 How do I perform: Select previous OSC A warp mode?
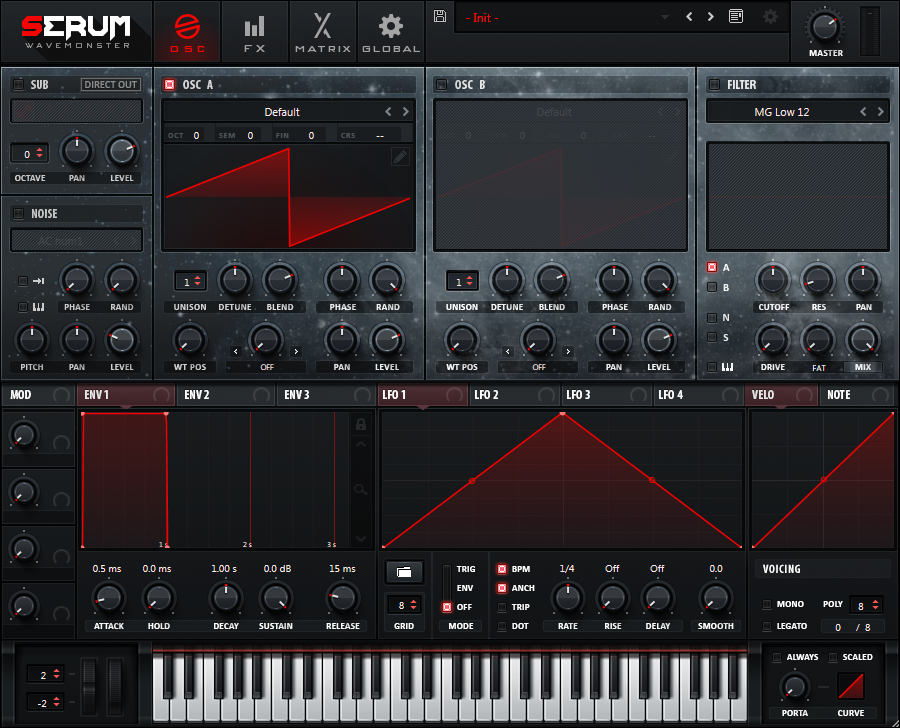(x=236, y=351)
